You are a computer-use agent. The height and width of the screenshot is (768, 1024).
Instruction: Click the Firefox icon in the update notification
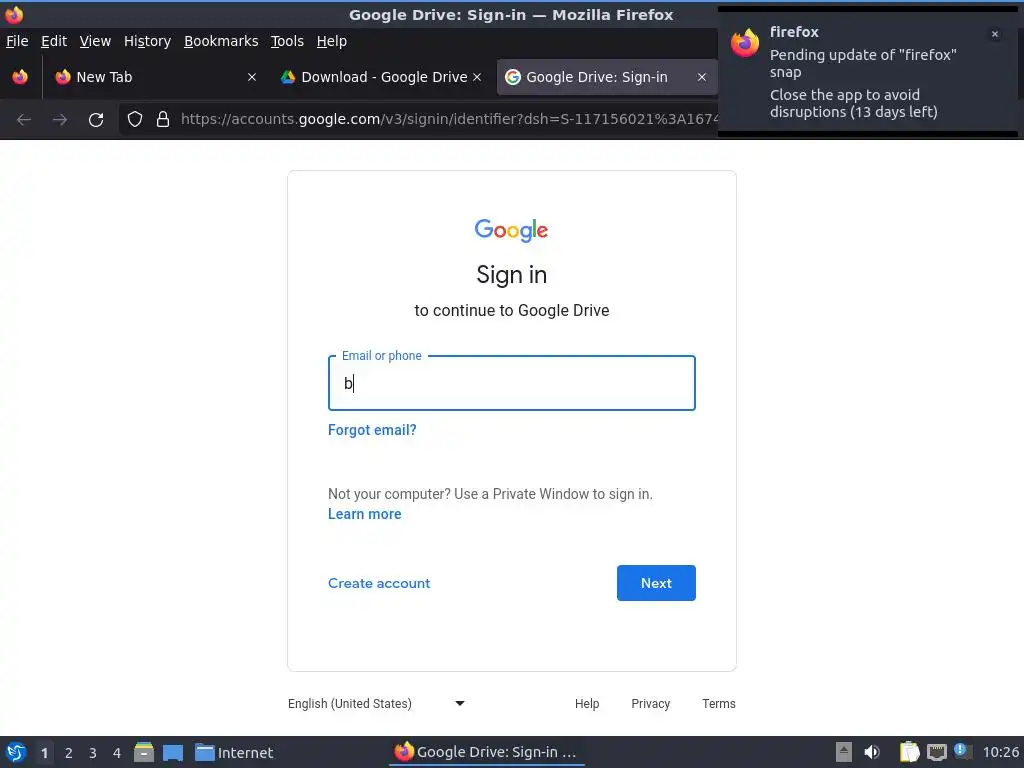click(745, 43)
